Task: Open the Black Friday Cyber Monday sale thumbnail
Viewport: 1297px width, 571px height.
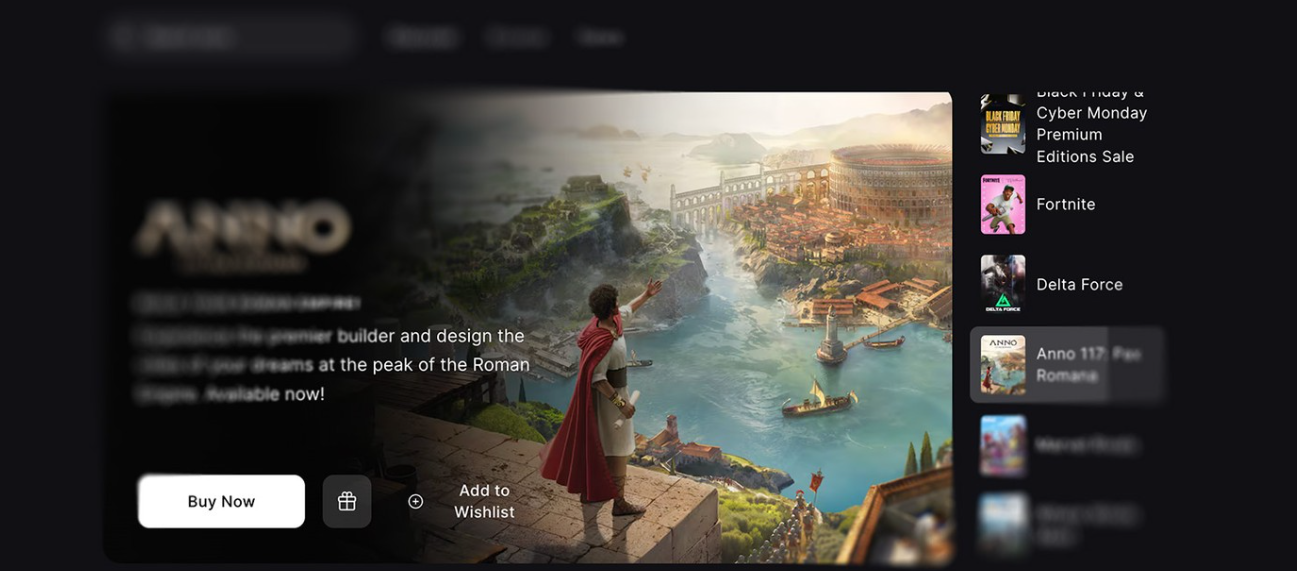Action: (1003, 124)
